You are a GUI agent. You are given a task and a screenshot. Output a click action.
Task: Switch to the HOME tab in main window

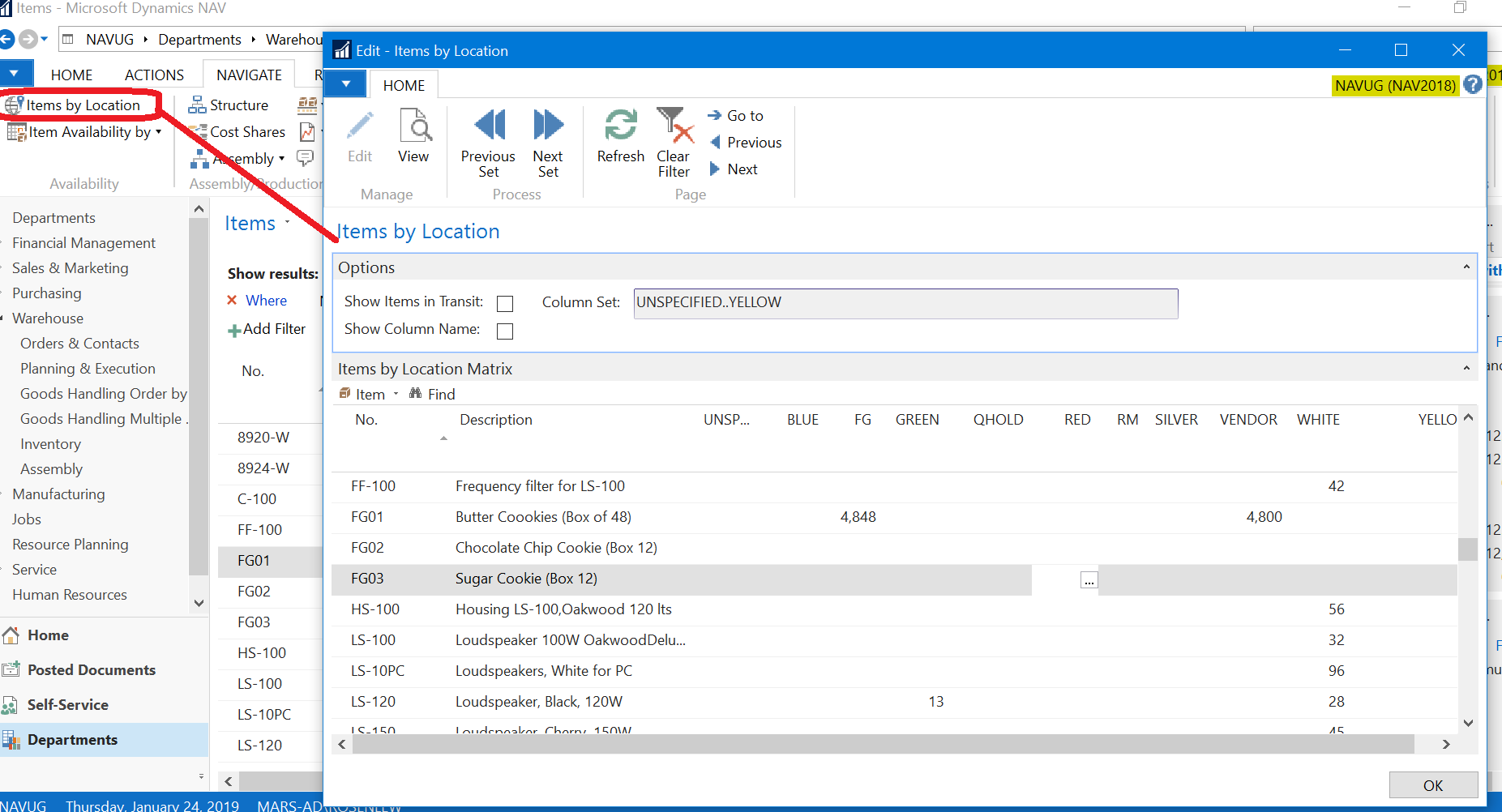point(71,75)
